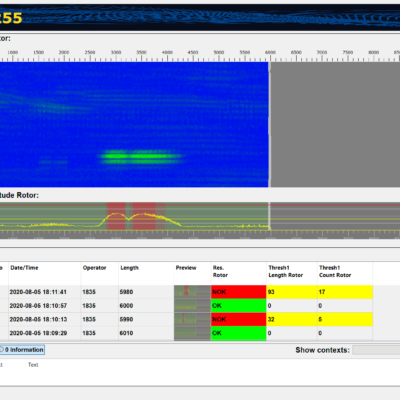Click the Thresh1 Count Rotor column header

(335, 271)
